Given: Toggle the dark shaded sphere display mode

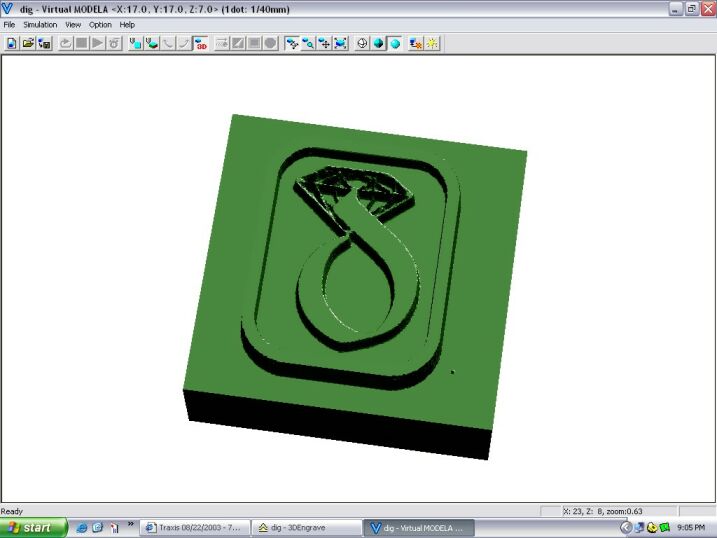Looking at the screenshot, I should click(379, 44).
